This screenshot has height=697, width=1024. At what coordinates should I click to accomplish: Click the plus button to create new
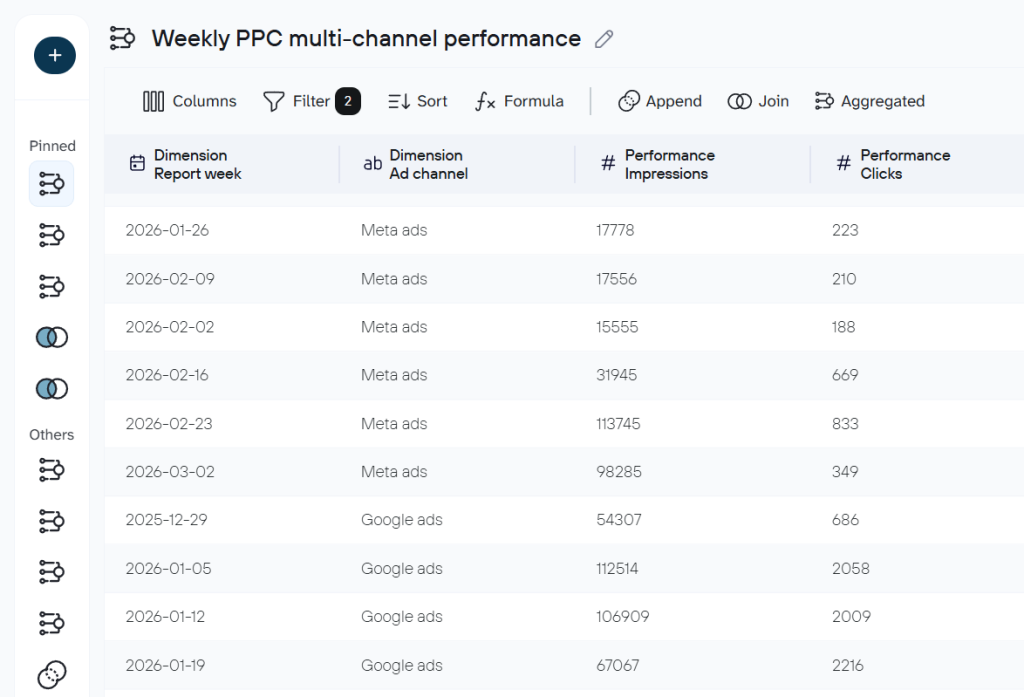point(55,56)
